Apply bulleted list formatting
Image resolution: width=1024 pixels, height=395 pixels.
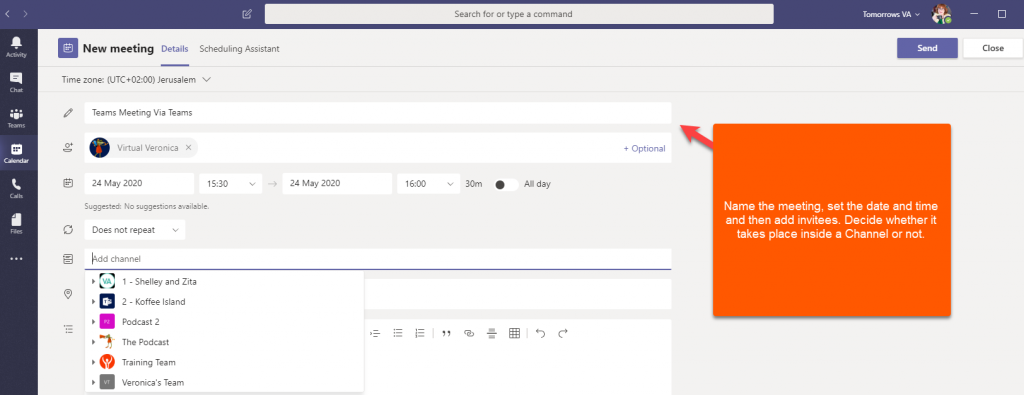click(x=398, y=334)
